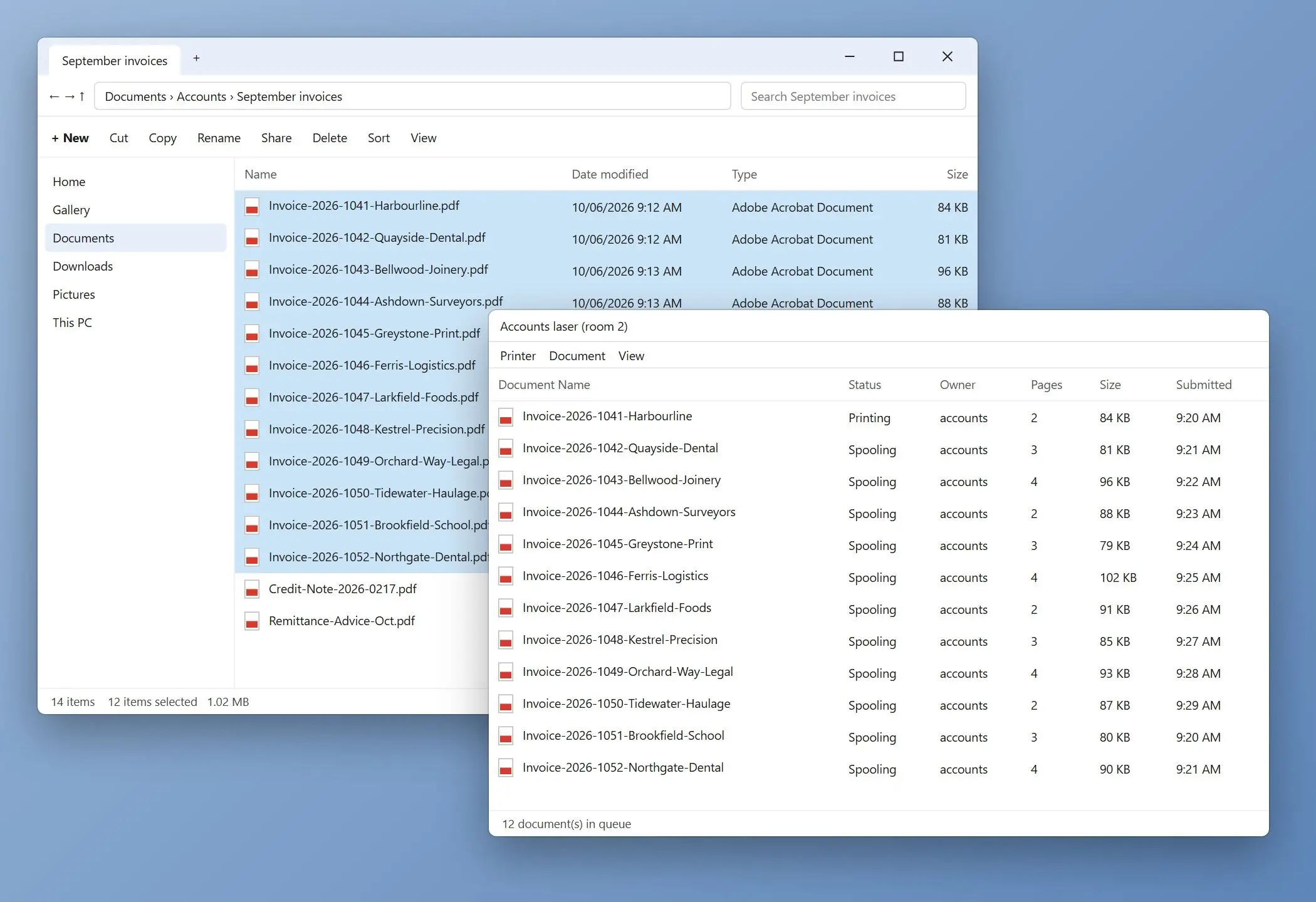Click the PDF icon for Invoice-2026-1041-Harbourline.pdf in Explorer
The width and height of the screenshot is (1316, 902).
coord(252,207)
